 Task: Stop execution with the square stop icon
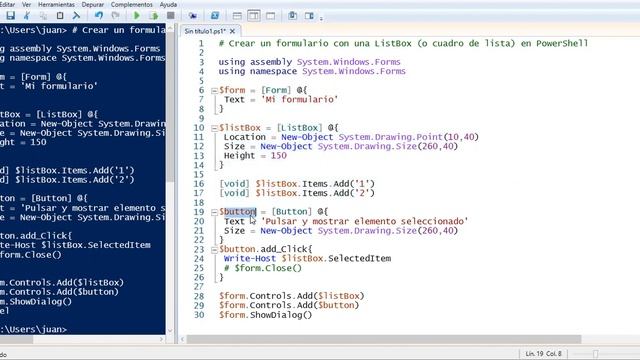pos(171,16)
